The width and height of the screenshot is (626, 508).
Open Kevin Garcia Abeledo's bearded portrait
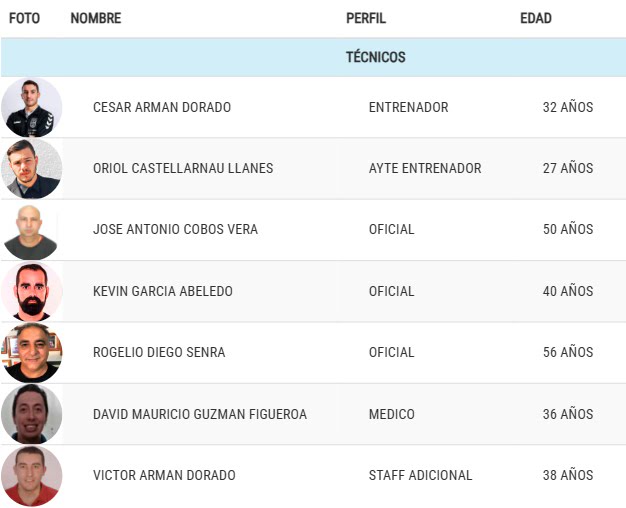coord(31,291)
